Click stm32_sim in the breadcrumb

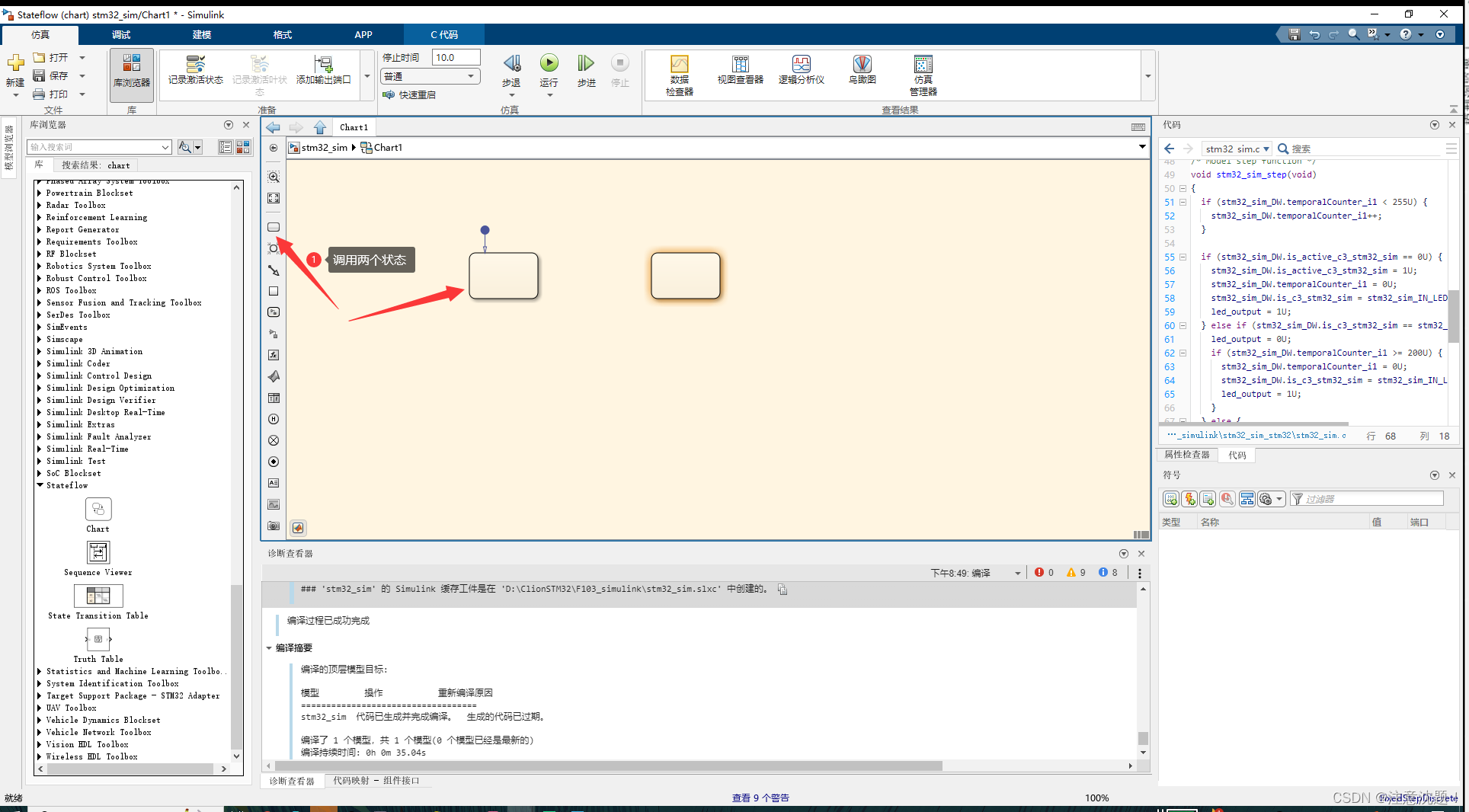[324, 148]
